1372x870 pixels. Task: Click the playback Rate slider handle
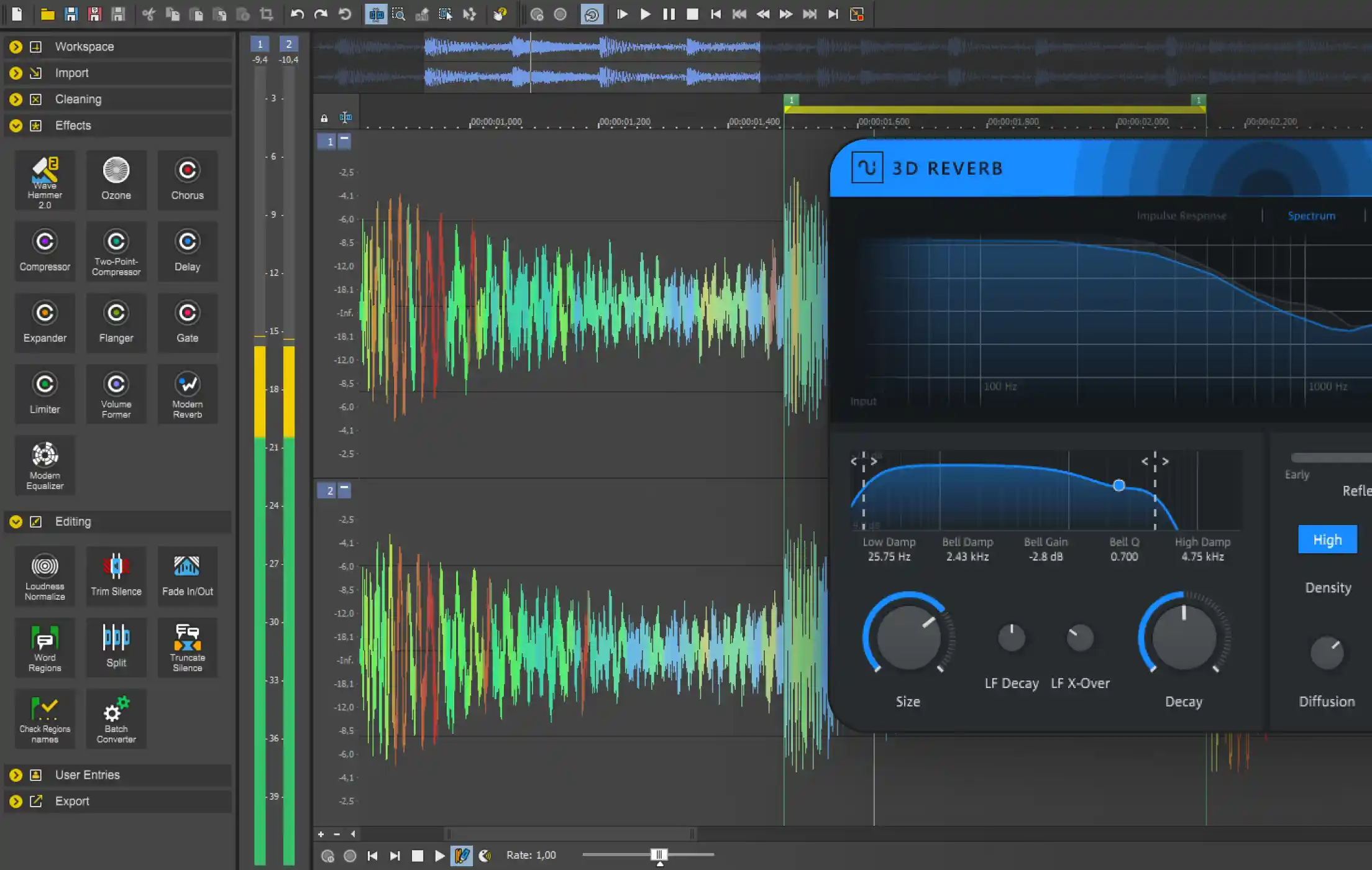(659, 855)
